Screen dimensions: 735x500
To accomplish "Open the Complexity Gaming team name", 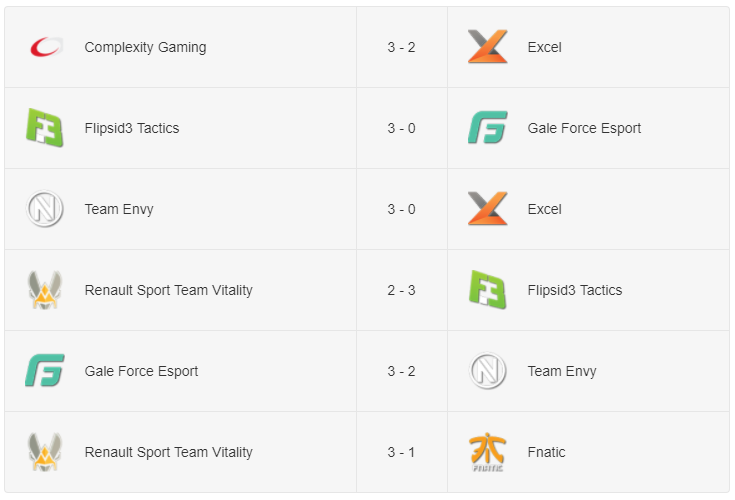I will (145, 47).
